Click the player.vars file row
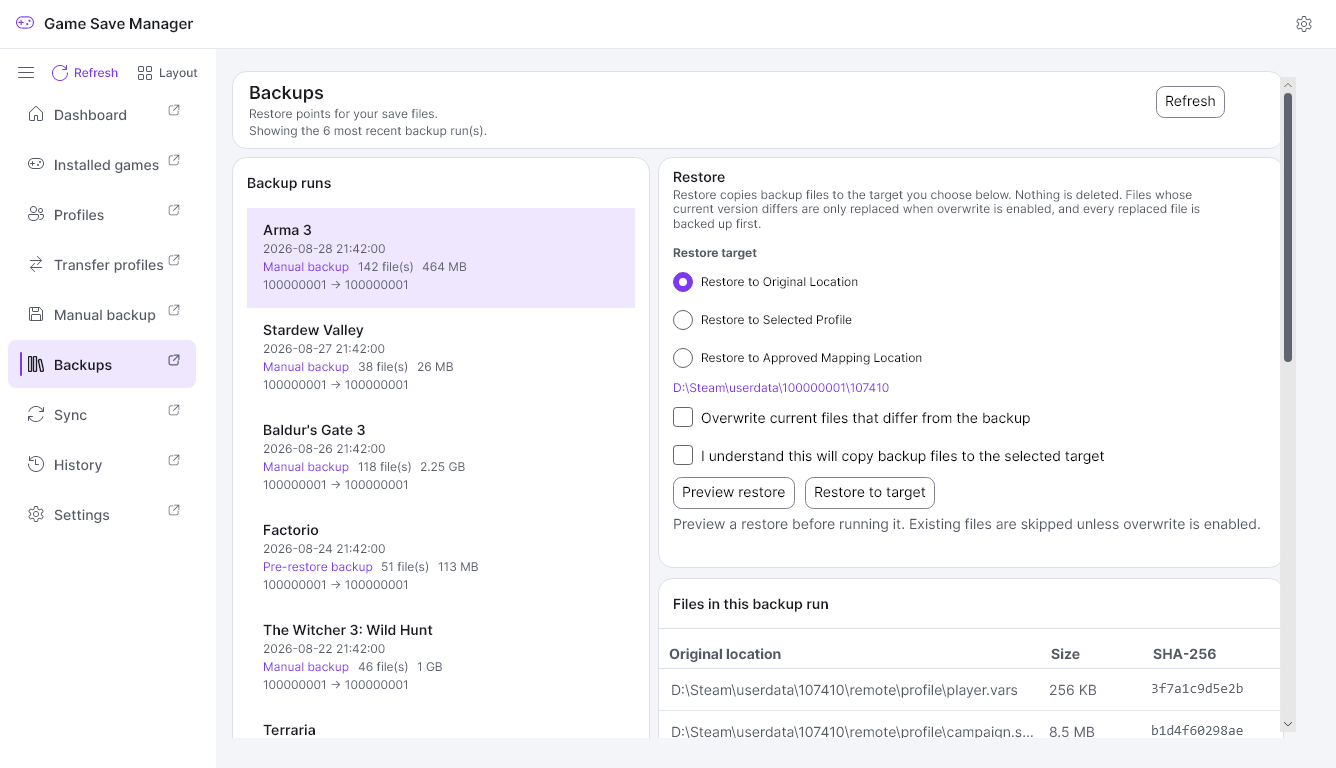 point(970,690)
